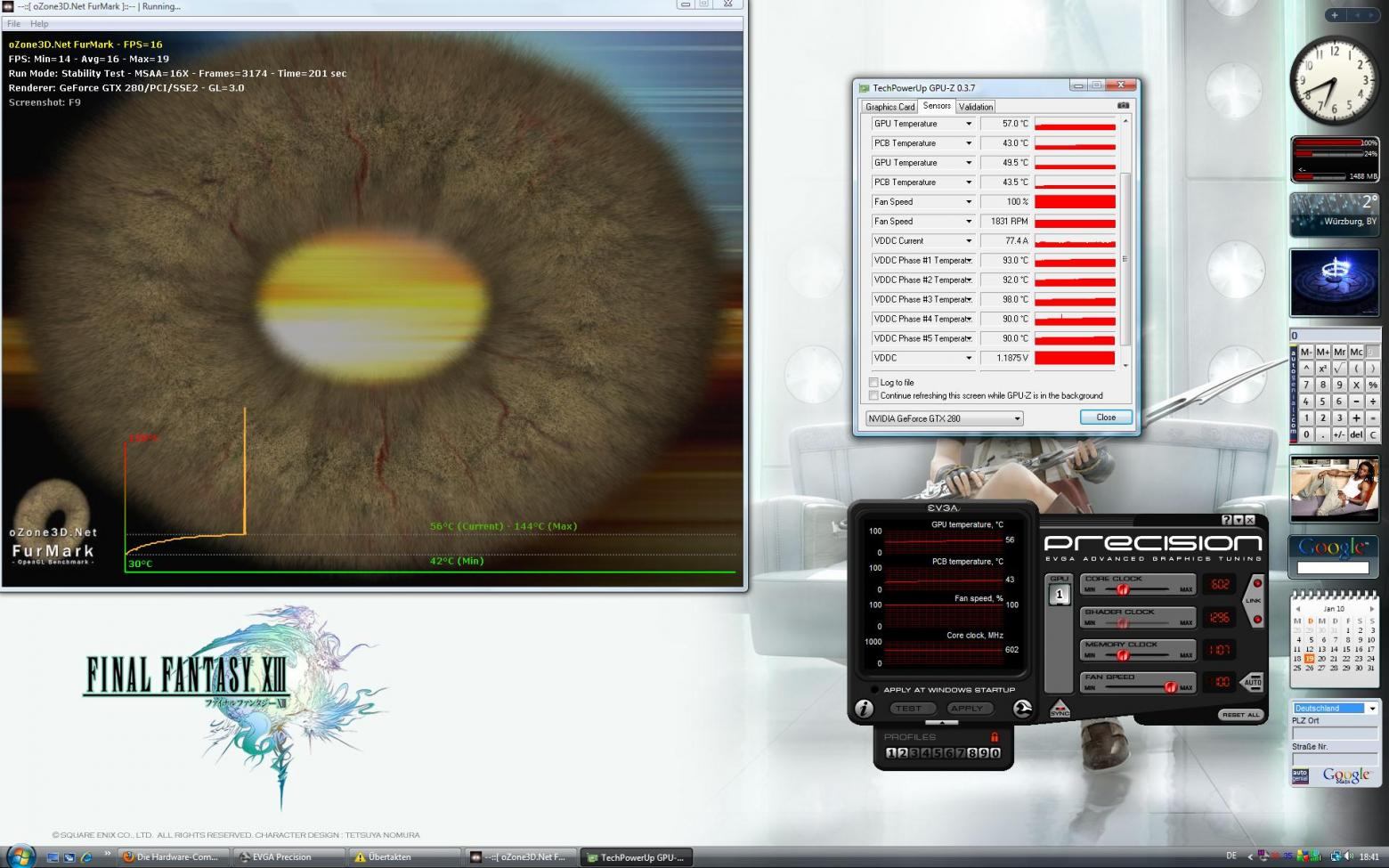The image size is (1389, 868).
Task: Toggle Auto fan speed in Precision
Action: tap(1252, 683)
